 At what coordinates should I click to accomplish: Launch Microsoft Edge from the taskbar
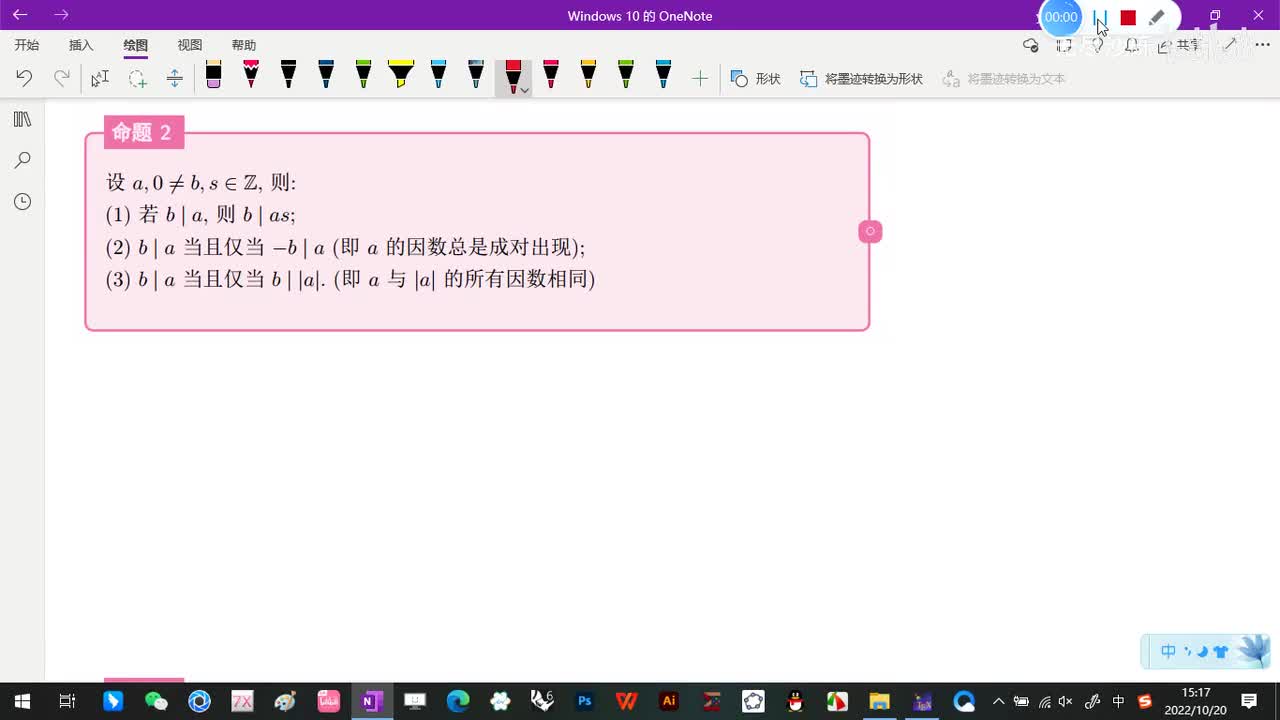(457, 701)
